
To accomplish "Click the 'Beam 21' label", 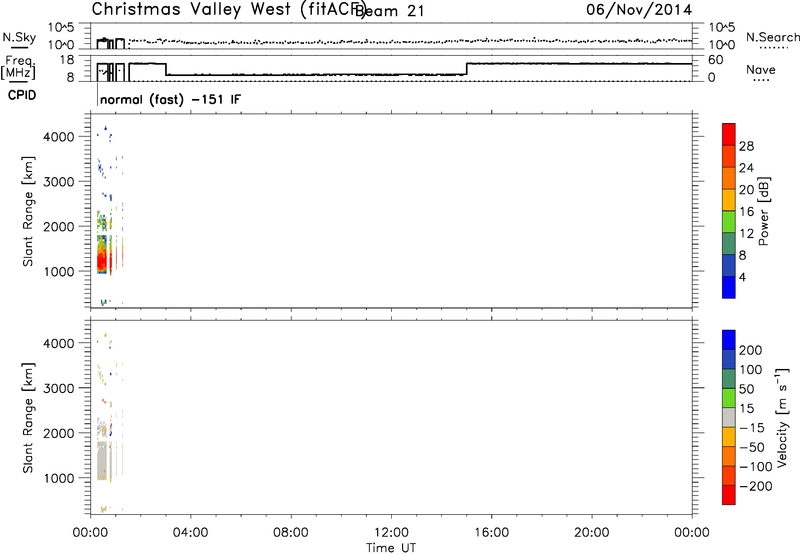I will click(389, 11).
